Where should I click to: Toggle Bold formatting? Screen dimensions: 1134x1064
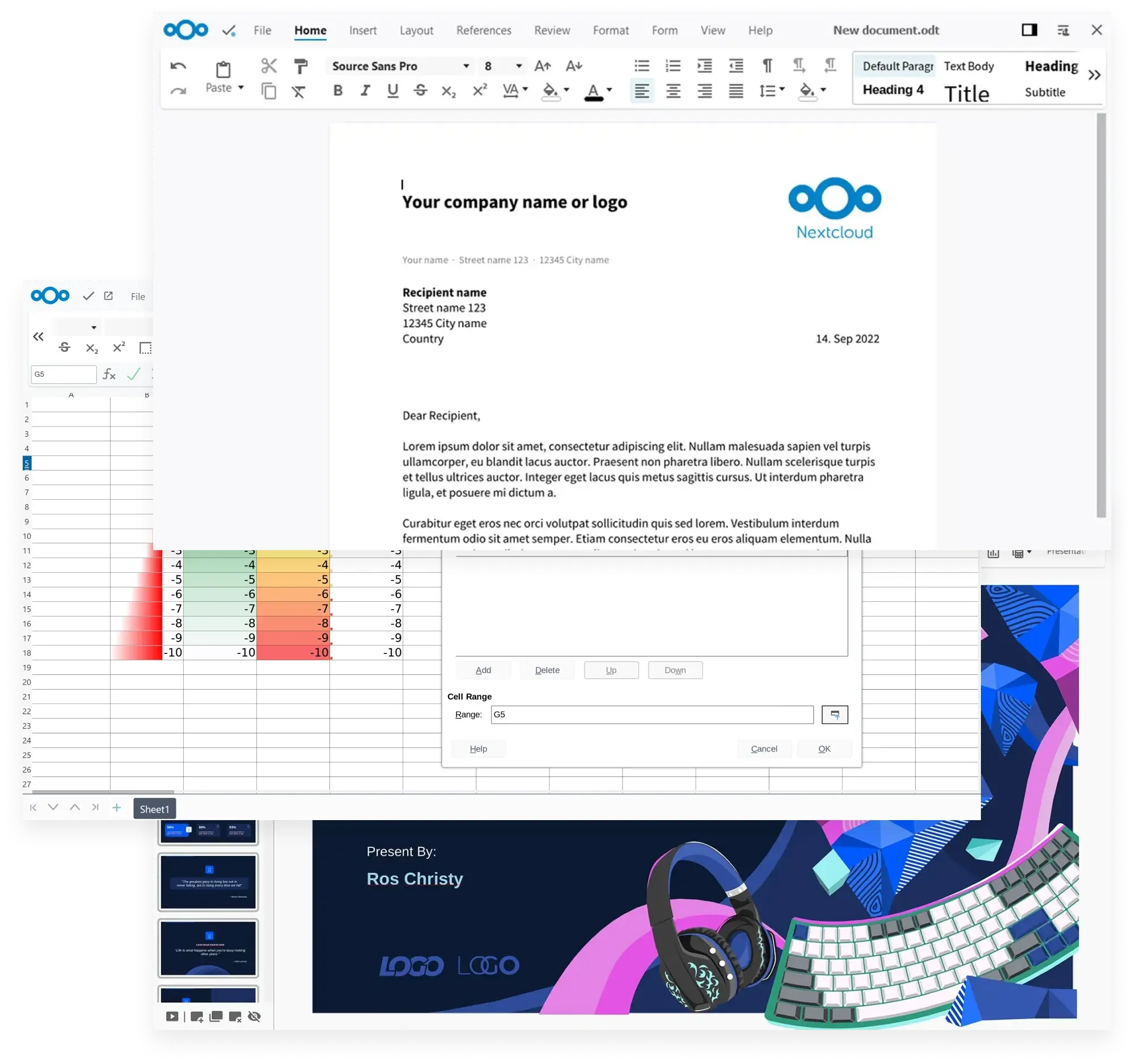pos(338,90)
